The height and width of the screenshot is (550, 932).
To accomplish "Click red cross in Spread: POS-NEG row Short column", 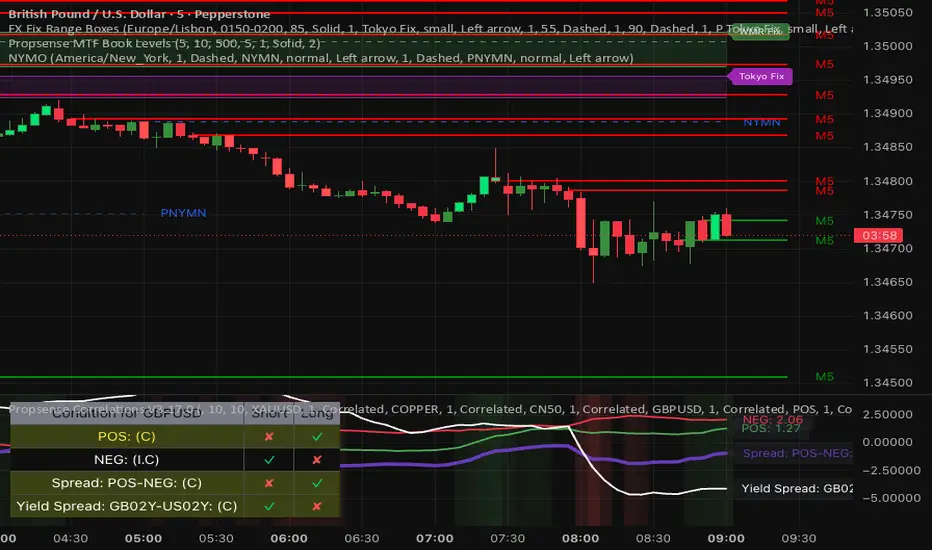I will click(269, 483).
